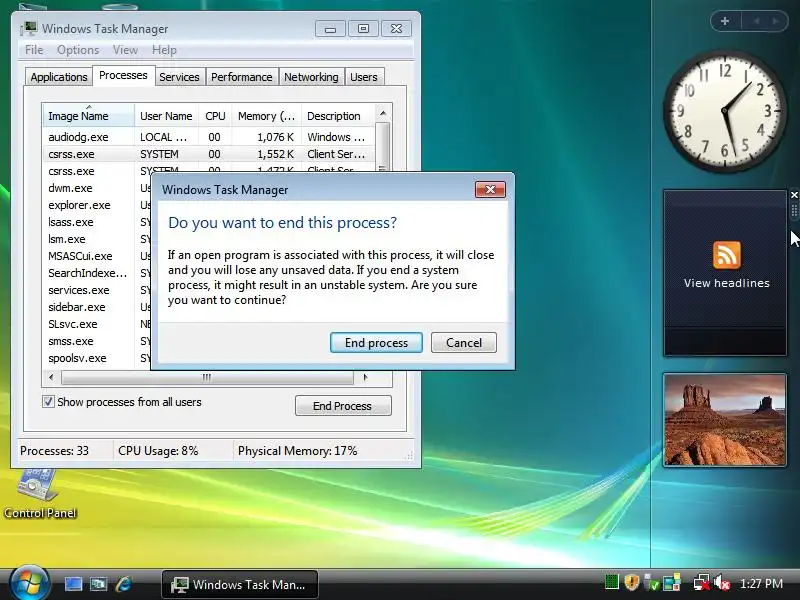Sort by User Name column header

[166, 116]
